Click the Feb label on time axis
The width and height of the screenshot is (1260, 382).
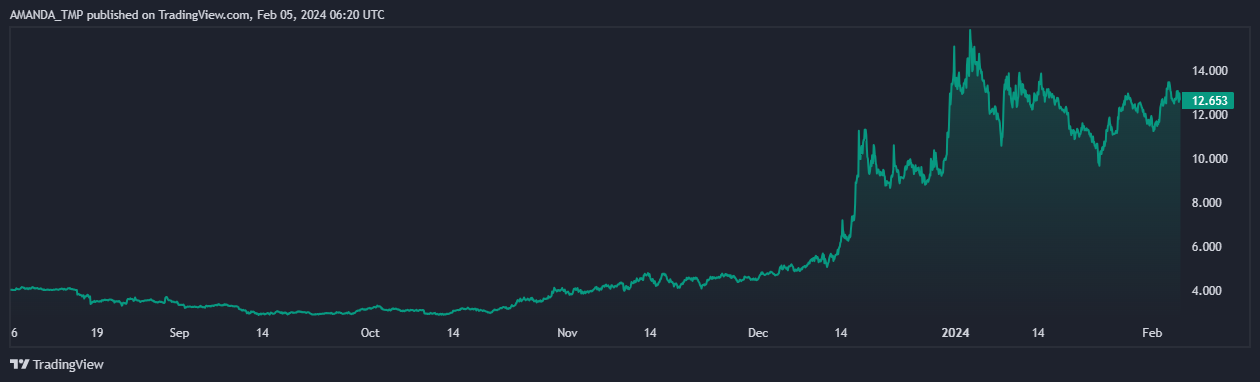click(x=1153, y=332)
